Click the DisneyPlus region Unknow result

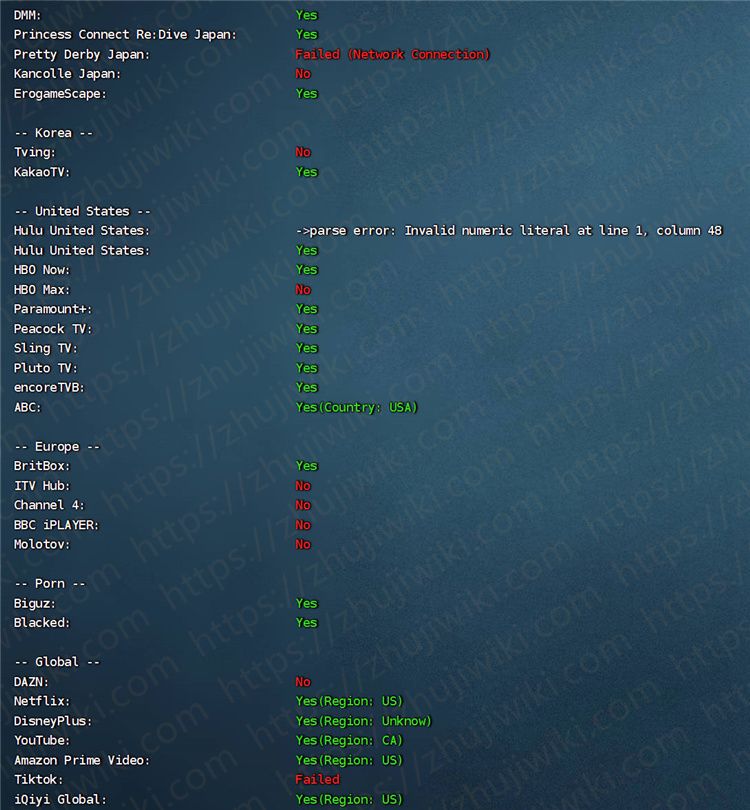tap(363, 721)
